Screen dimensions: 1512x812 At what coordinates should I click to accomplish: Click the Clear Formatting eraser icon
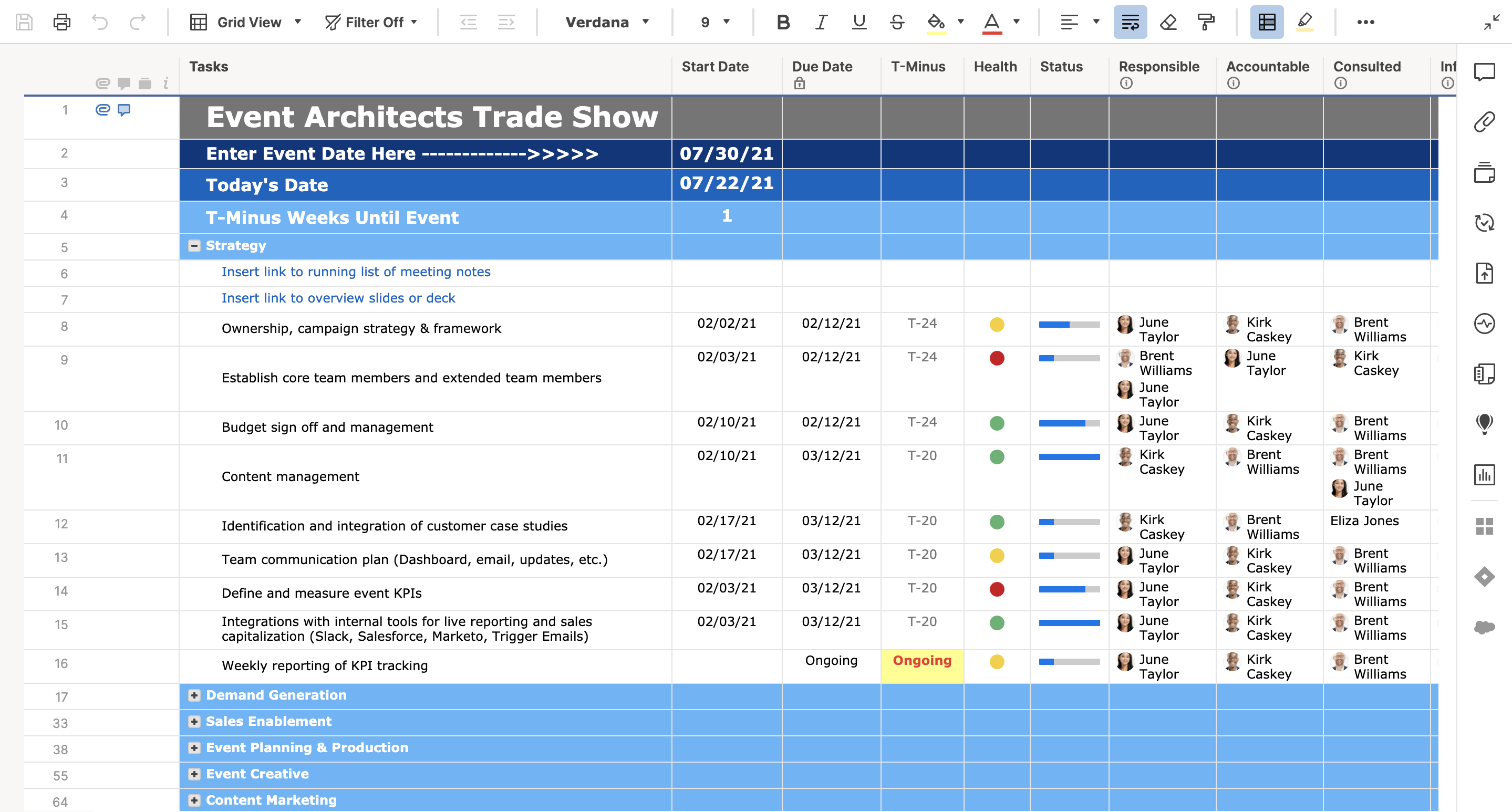coord(1168,22)
